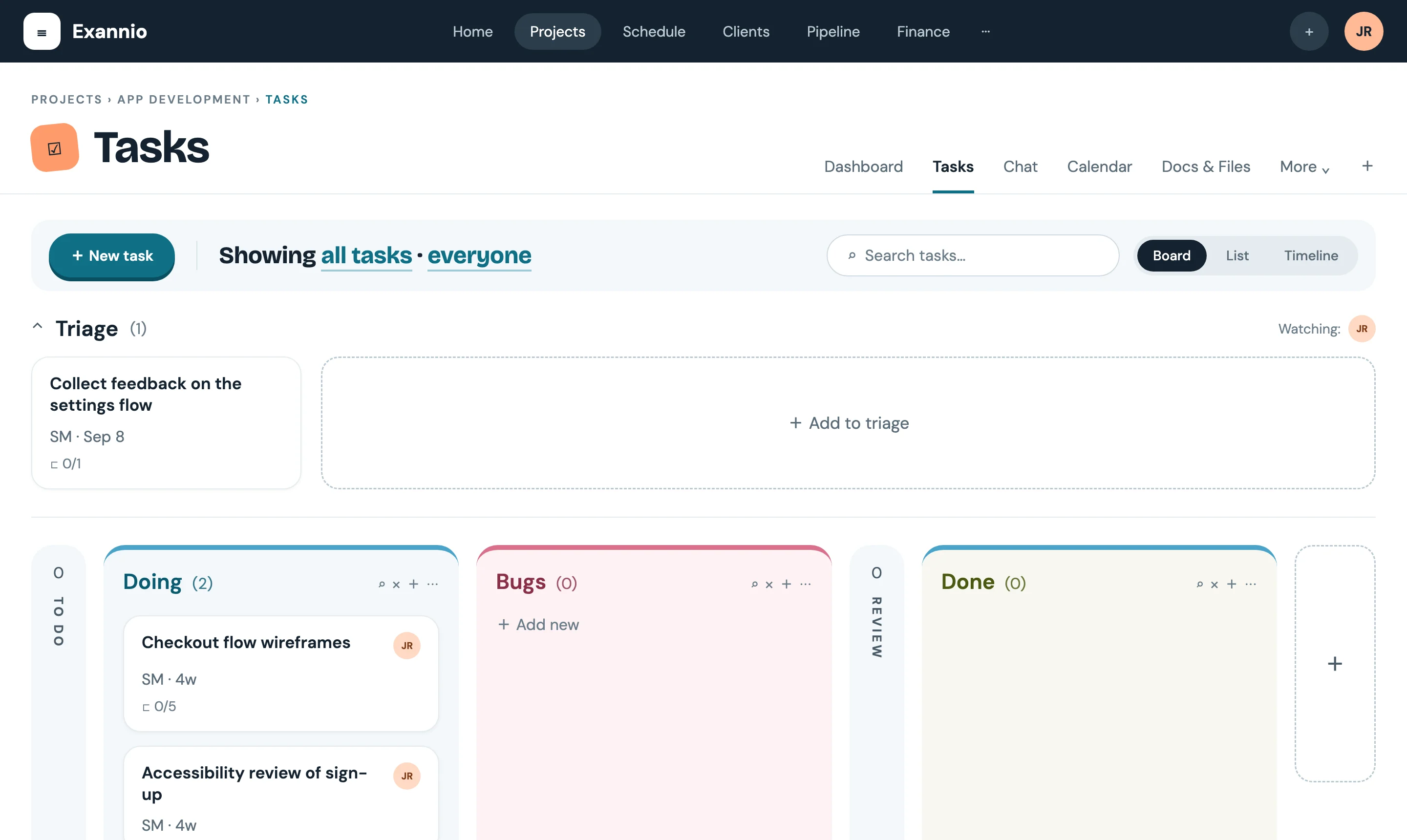Switch to Board view
Viewport: 1407px width, 840px height.
click(x=1172, y=256)
